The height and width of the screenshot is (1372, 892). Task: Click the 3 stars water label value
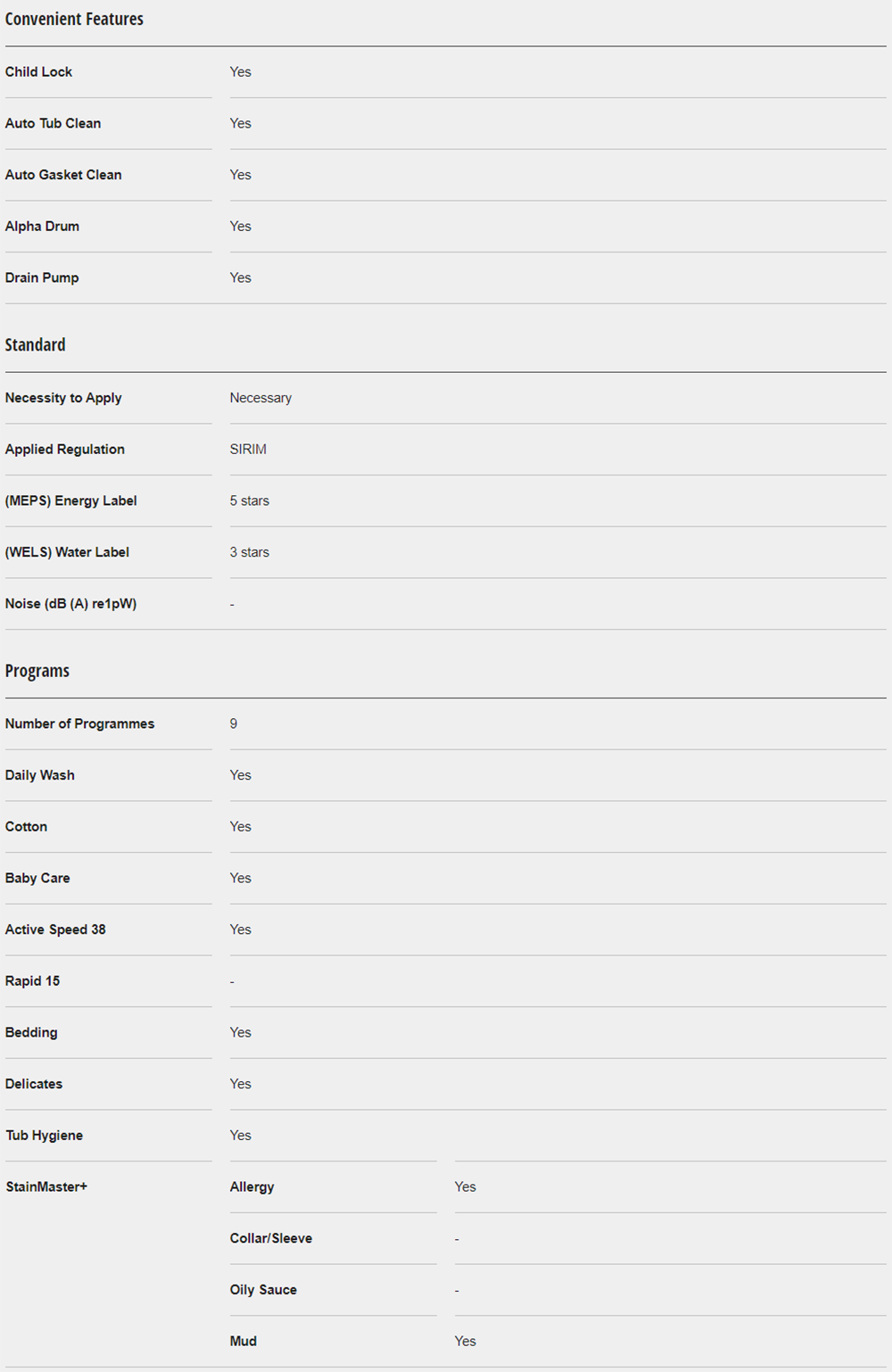249,553
